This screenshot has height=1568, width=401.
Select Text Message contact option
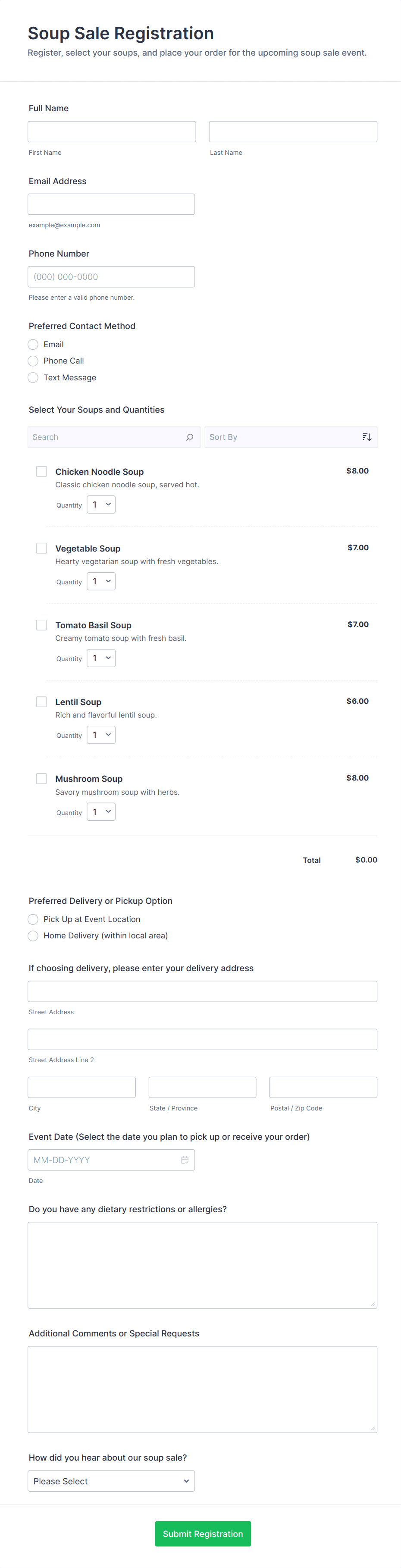click(x=34, y=377)
